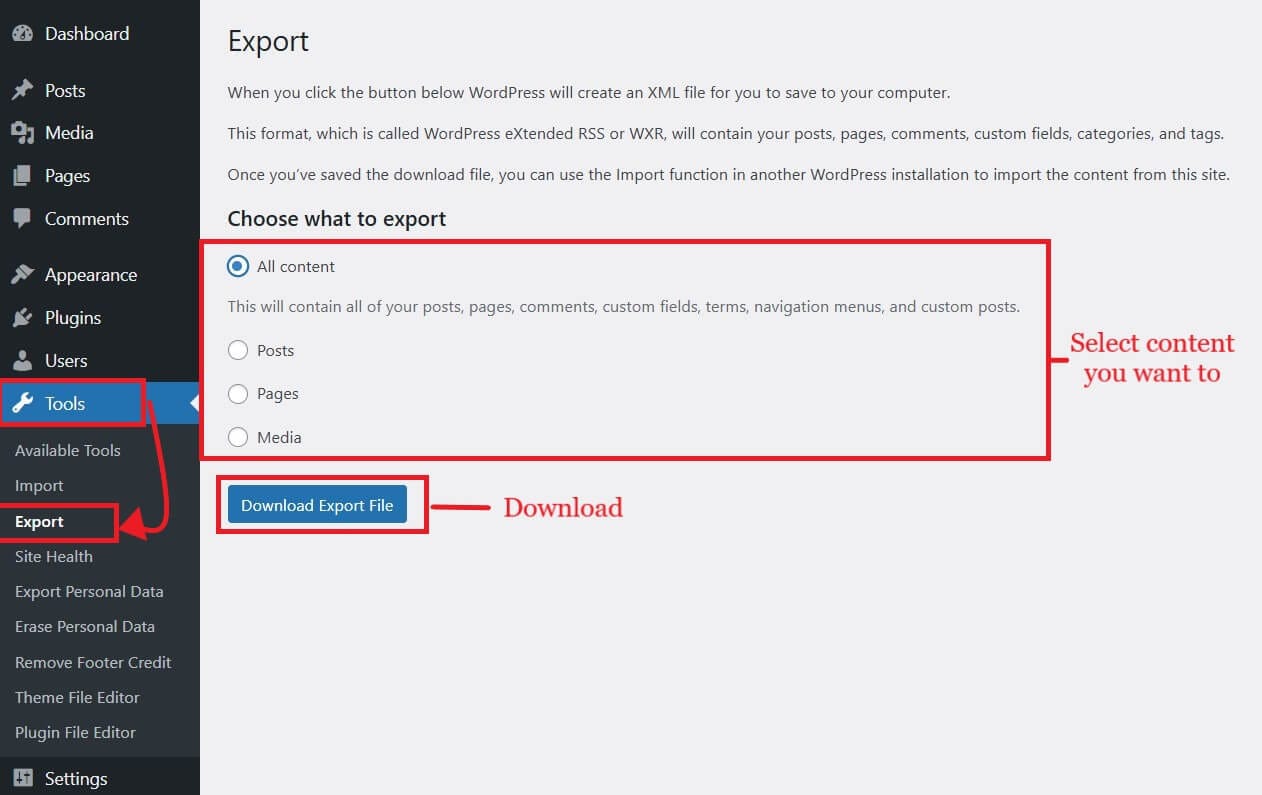Viewport: 1262px width, 795px height.
Task: Click the Posts pushpin icon
Action: click(x=22, y=90)
